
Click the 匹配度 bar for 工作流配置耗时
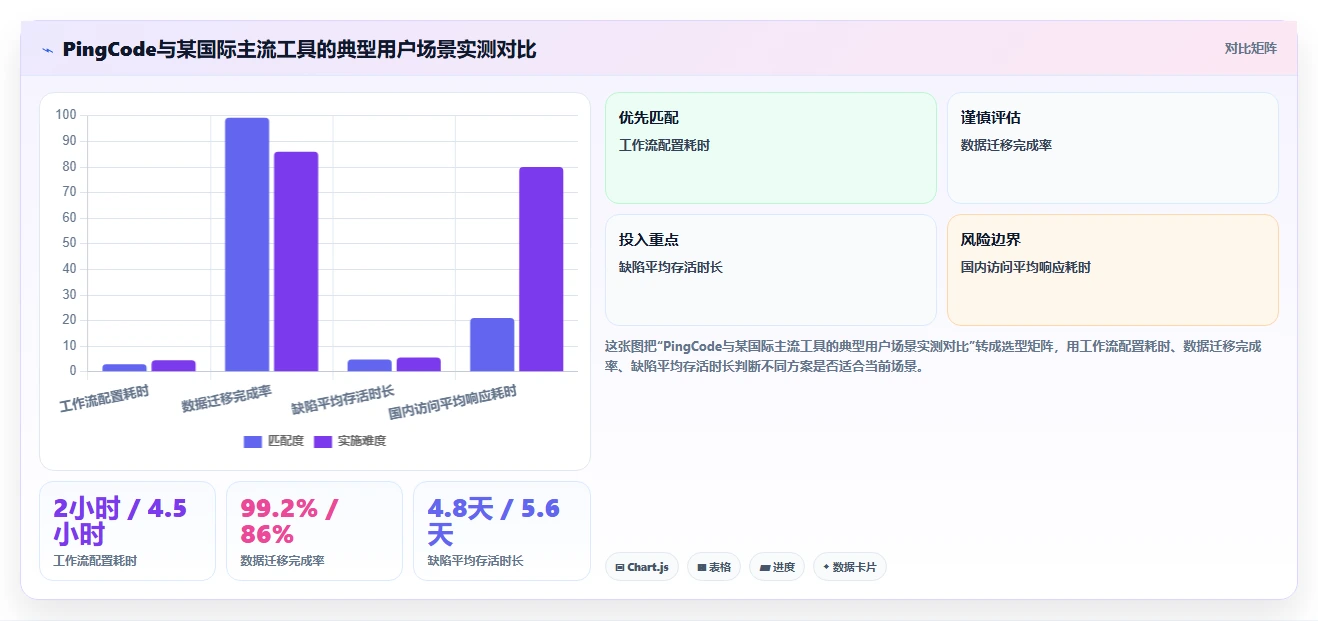point(124,368)
